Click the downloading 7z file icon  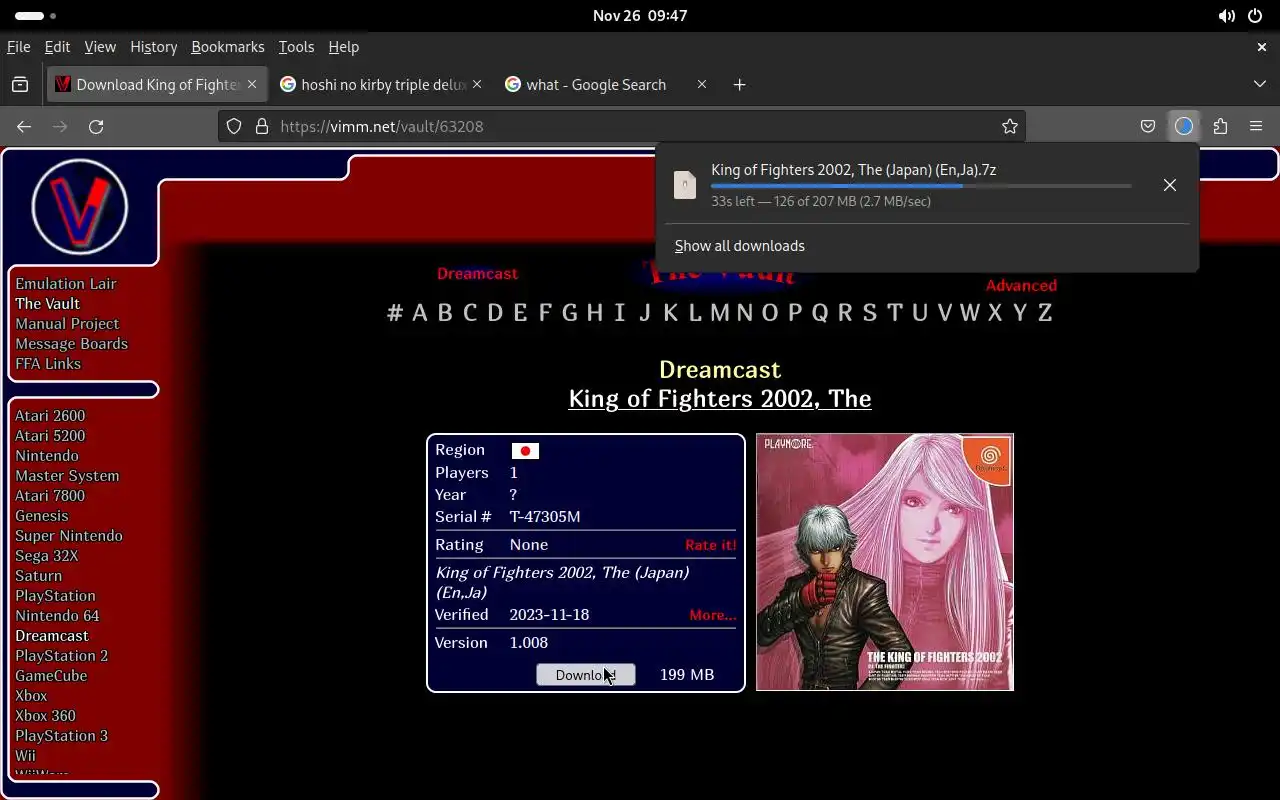[685, 185]
